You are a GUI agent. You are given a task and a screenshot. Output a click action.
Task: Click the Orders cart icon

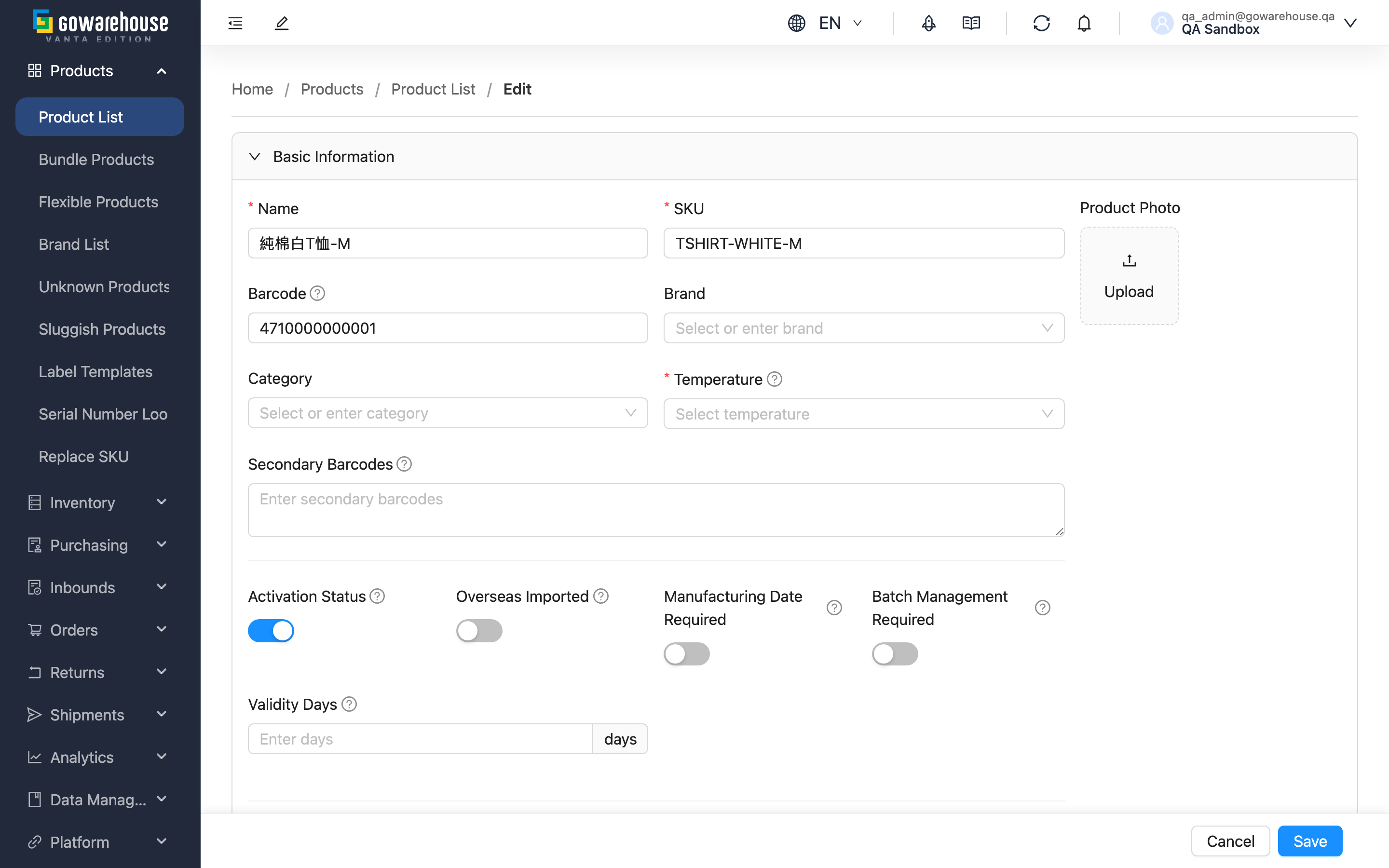coord(34,630)
